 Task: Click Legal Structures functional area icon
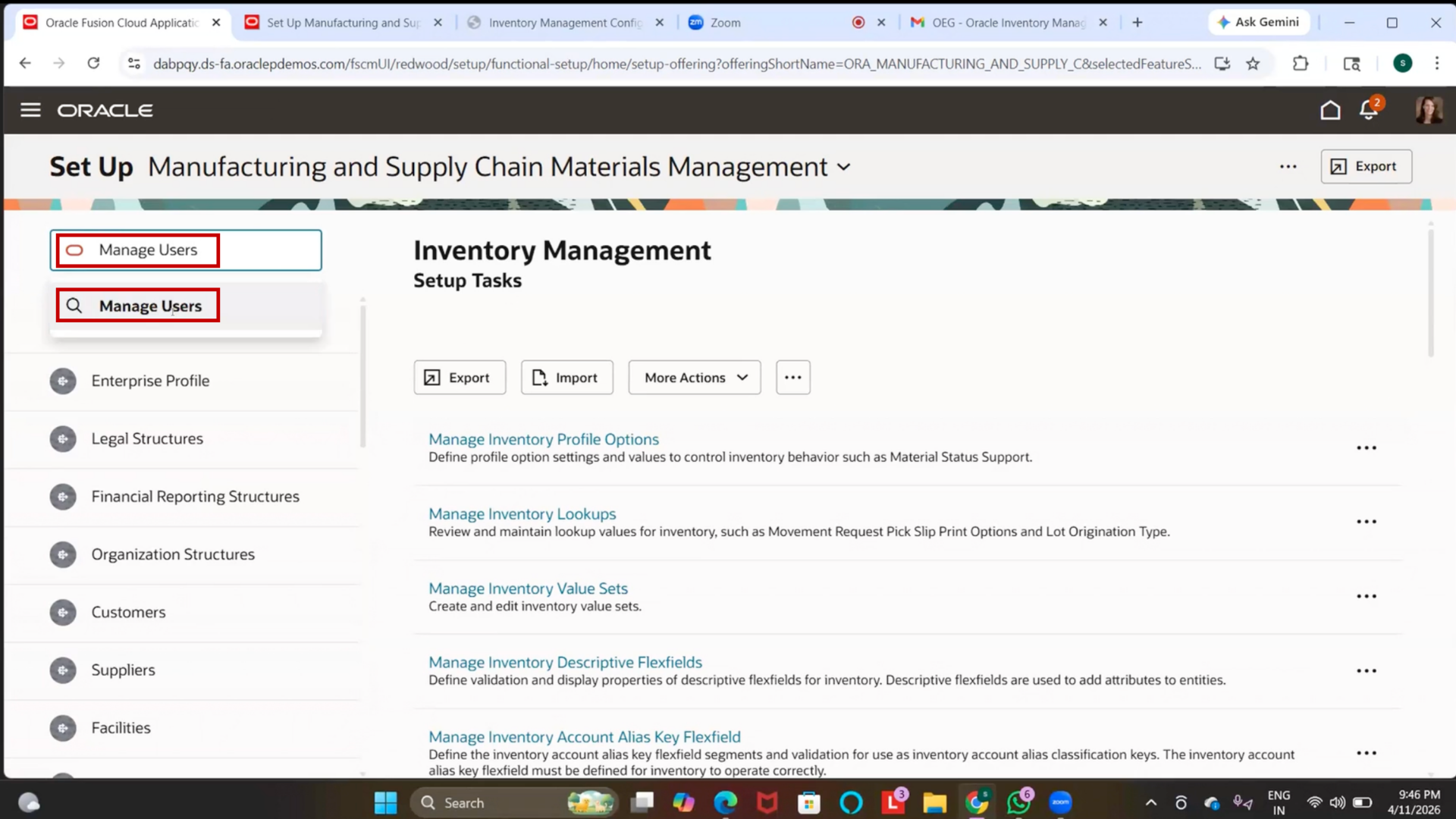click(63, 438)
